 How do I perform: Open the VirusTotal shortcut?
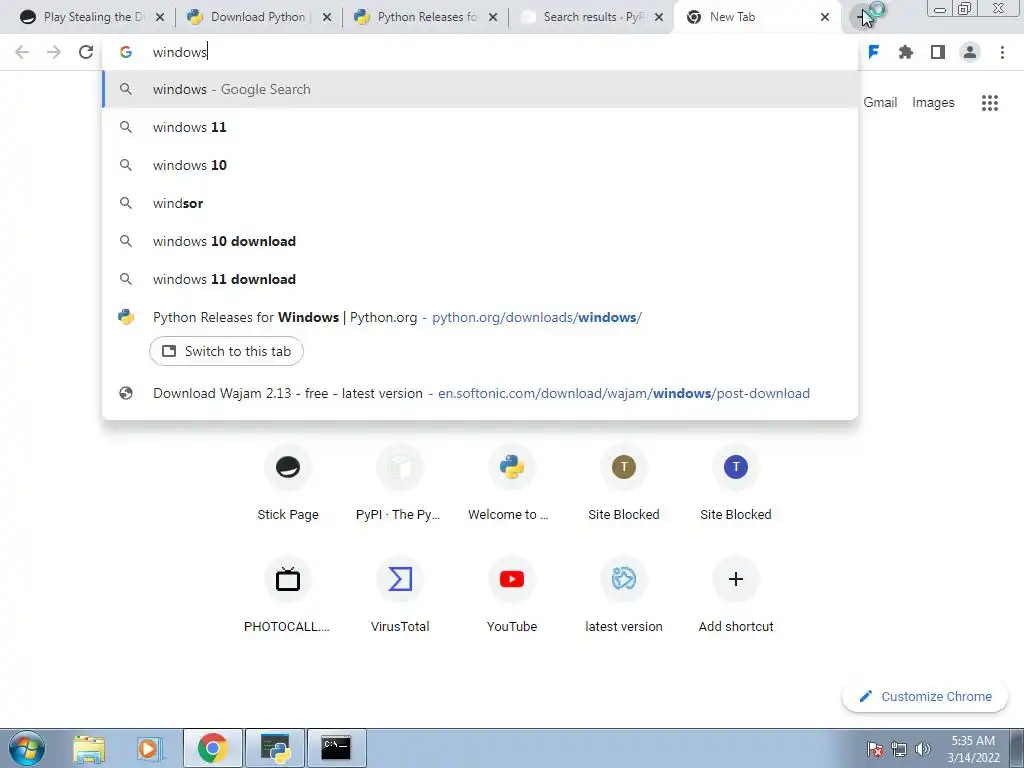[400, 596]
